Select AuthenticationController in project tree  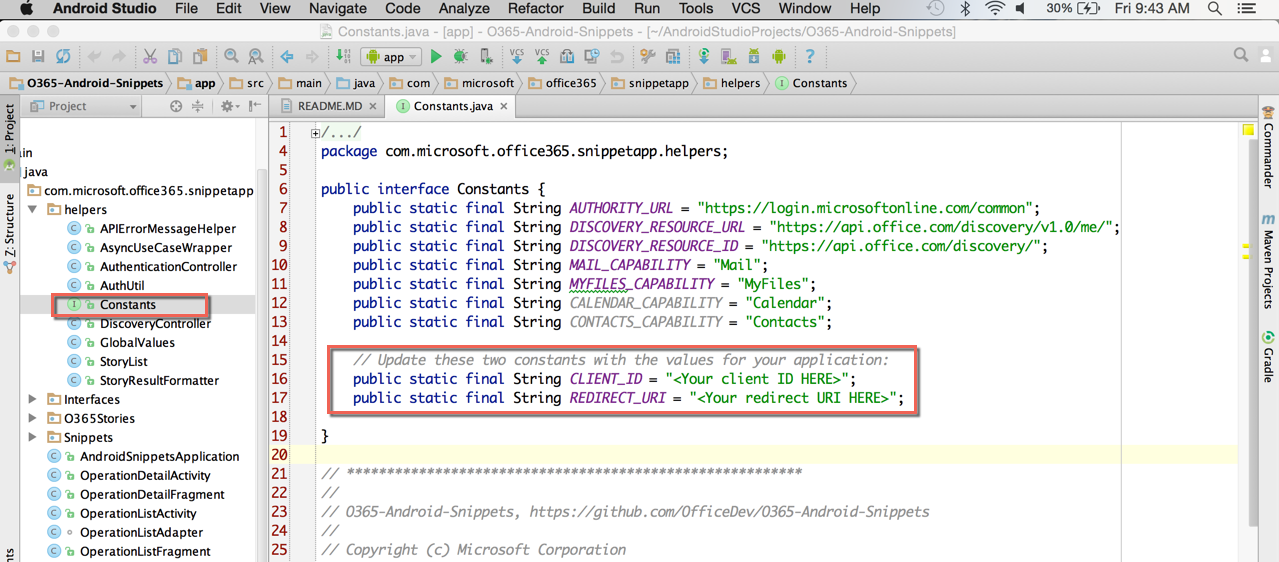pos(168,267)
